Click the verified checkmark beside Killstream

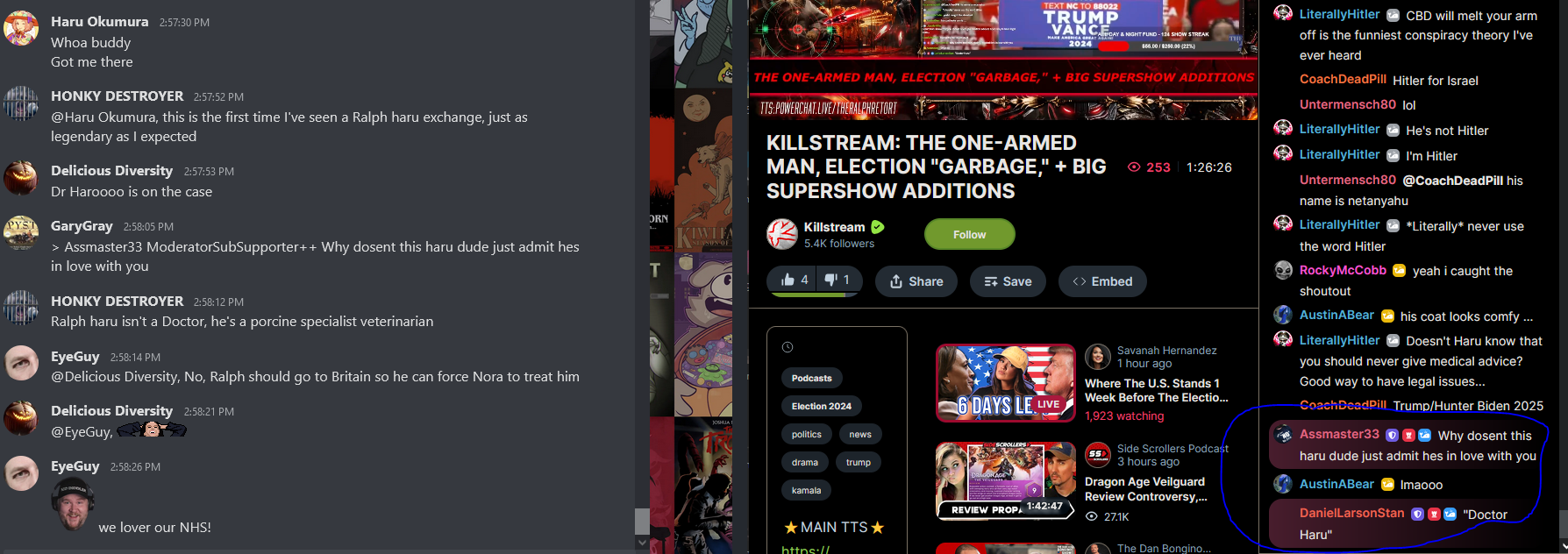(878, 227)
